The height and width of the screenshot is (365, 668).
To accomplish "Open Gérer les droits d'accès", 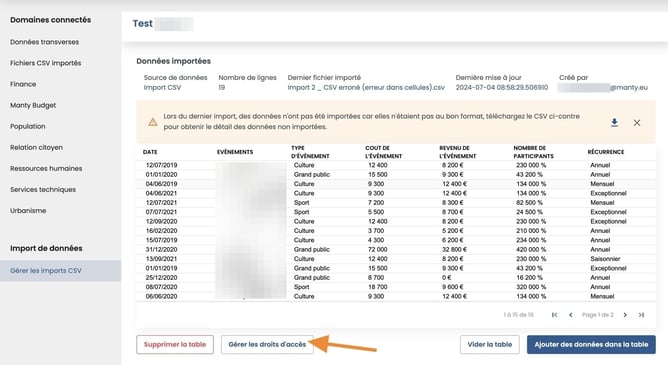I will 267,344.
